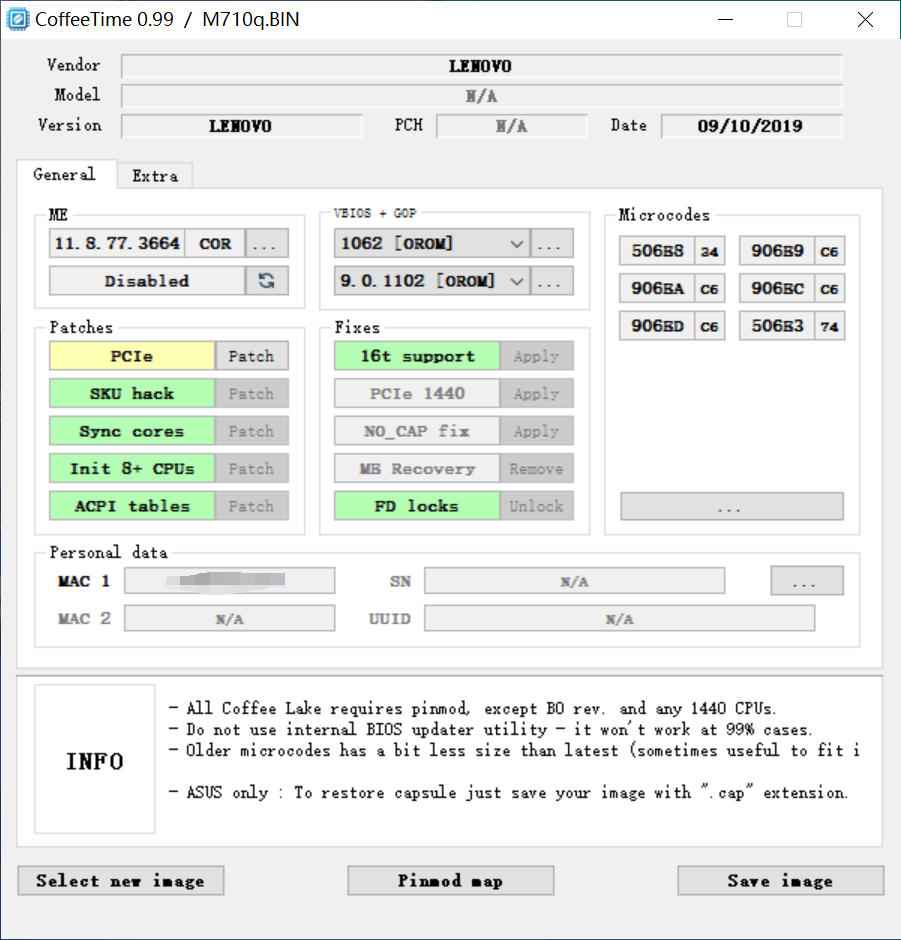The width and height of the screenshot is (901, 940).
Task: Click the Model field showing N/A
Action: click(x=481, y=96)
